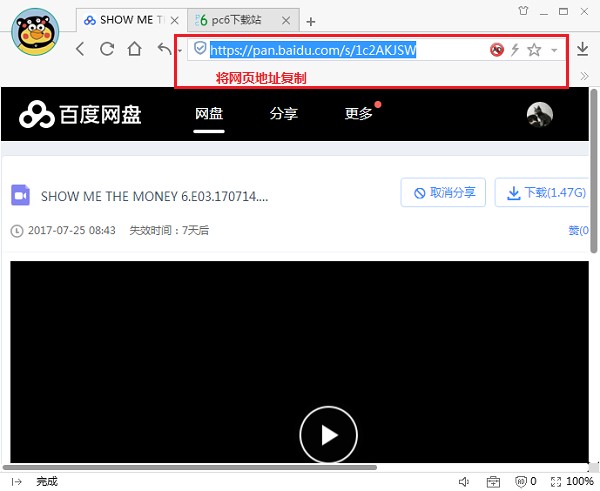This screenshot has height=491, width=600.
Task: Click the 赞 like link
Action: [578, 230]
